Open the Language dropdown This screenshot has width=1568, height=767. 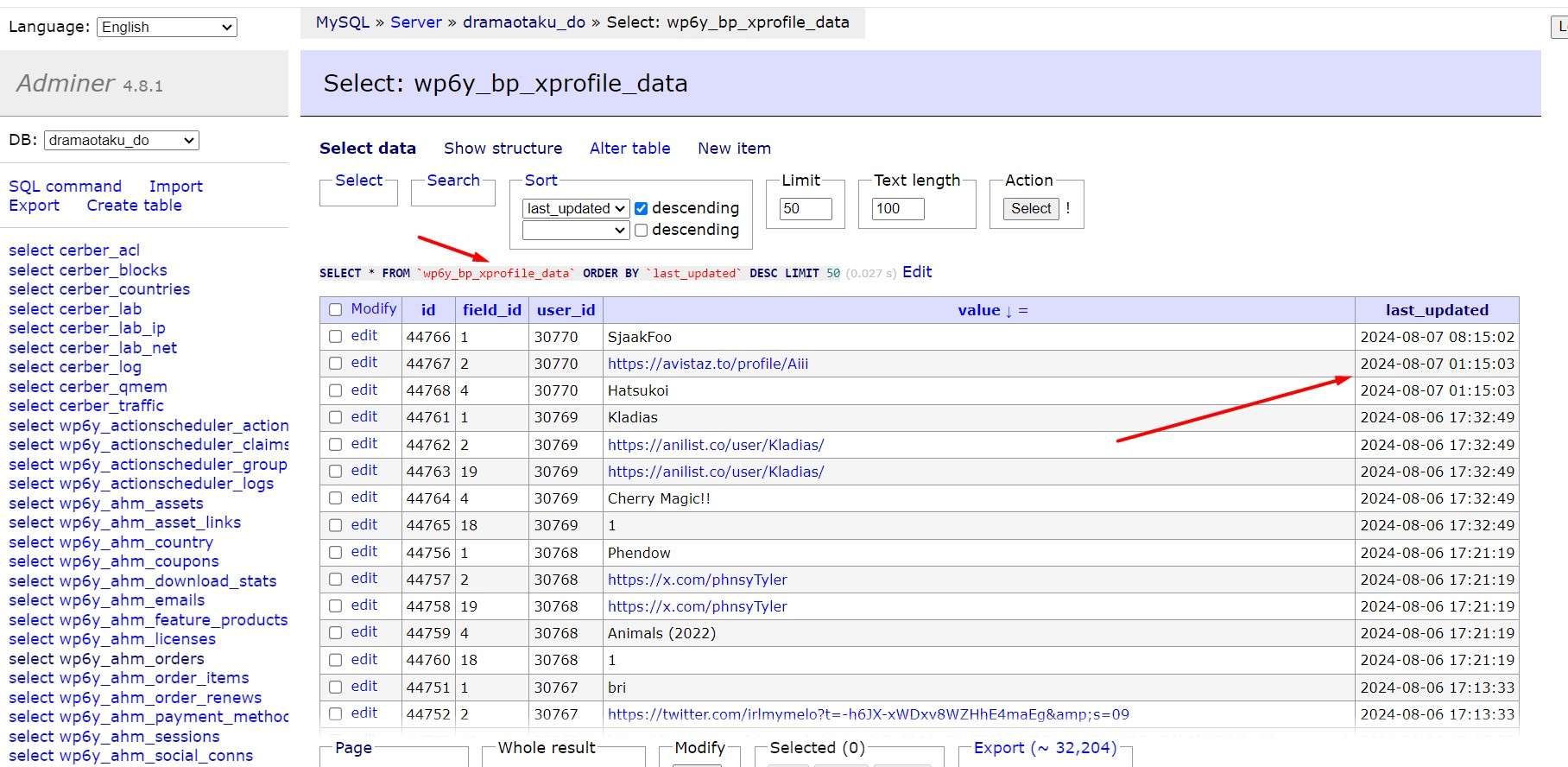pos(167,27)
